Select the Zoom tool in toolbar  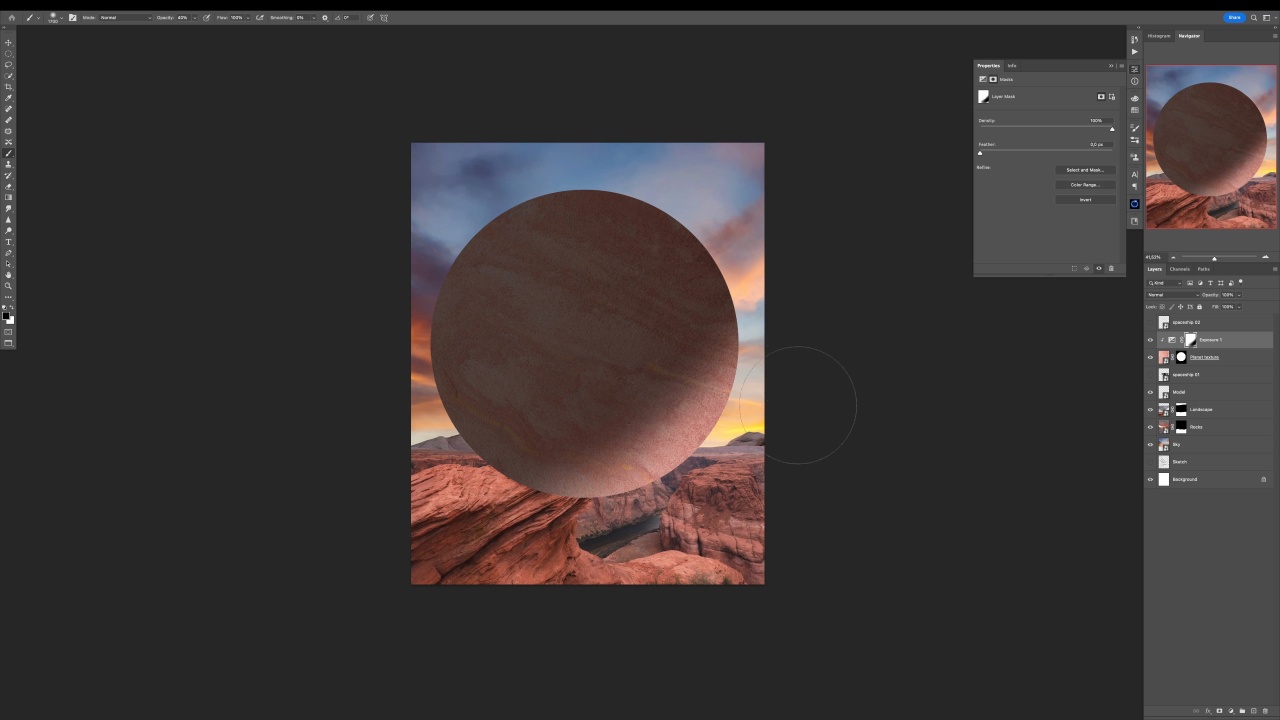click(9, 286)
